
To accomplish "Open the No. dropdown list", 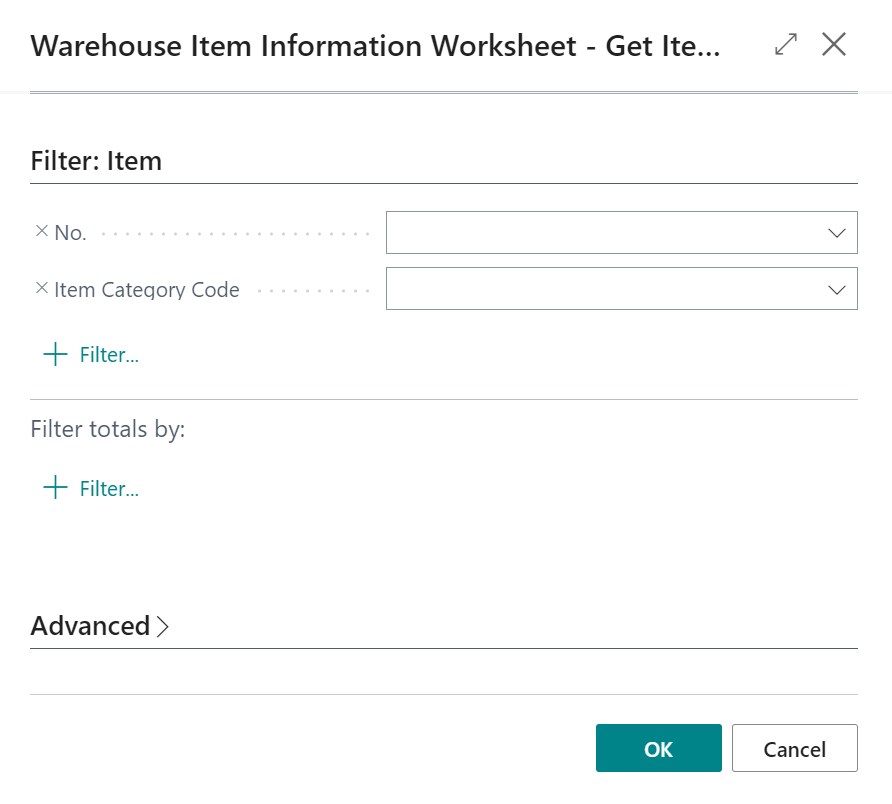I will [x=837, y=232].
